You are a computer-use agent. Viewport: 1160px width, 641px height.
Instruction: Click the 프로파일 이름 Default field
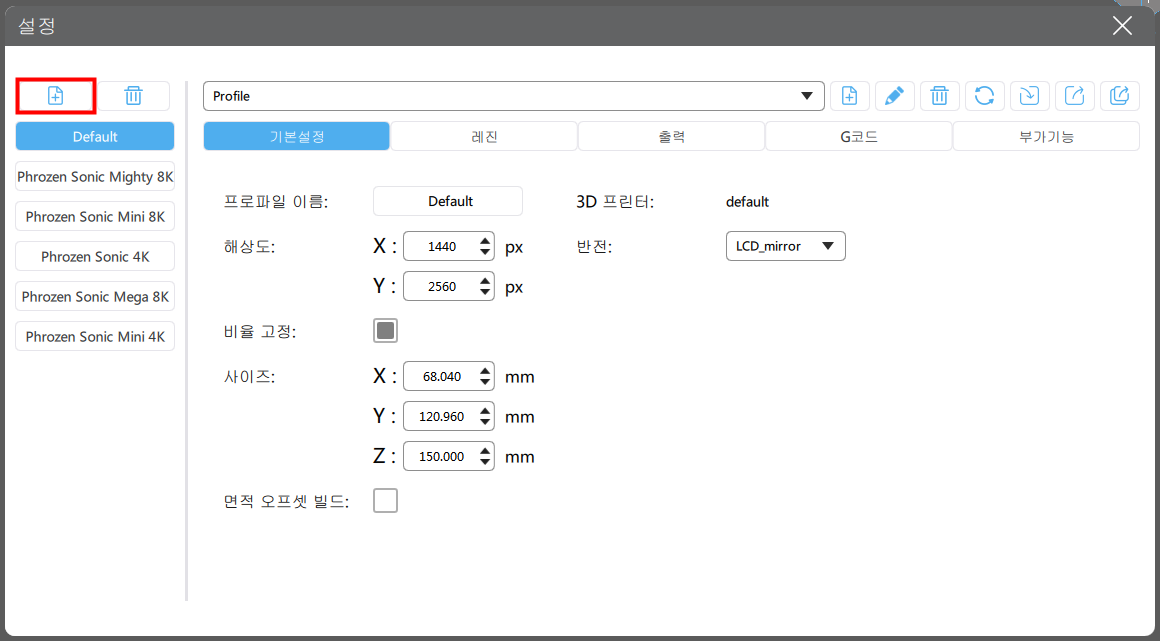coord(448,201)
